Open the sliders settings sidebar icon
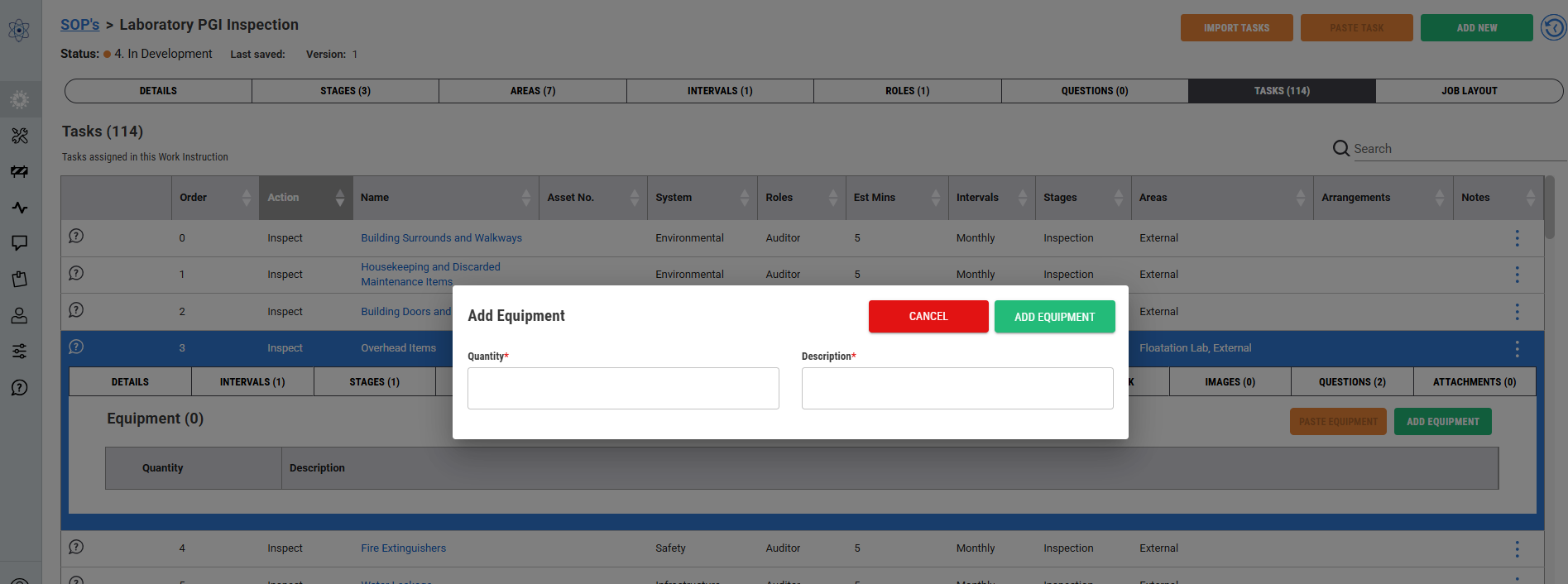The image size is (1568, 584). tap(19, 352)
